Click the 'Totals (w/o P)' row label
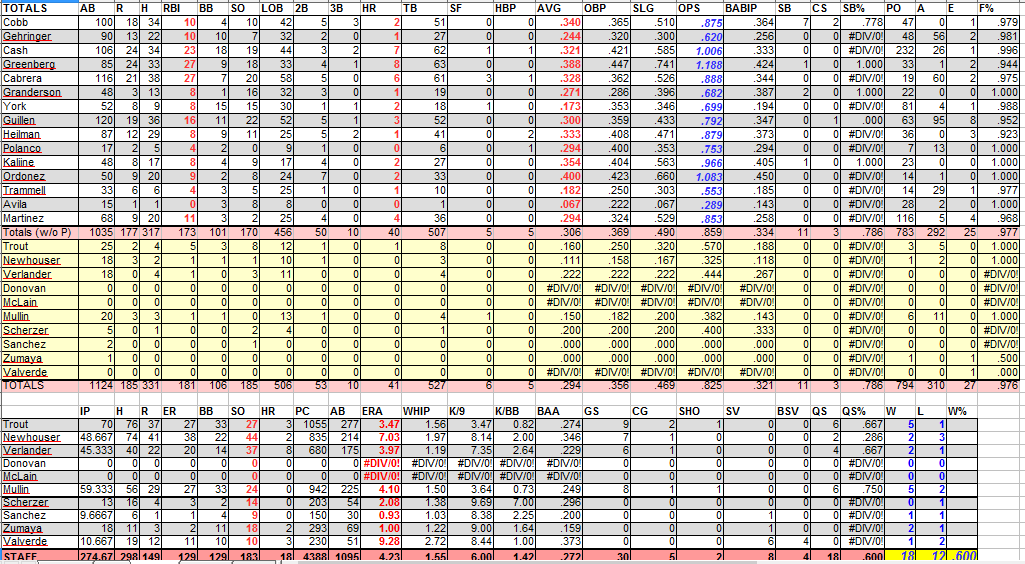Image resolution: width=1025 pixels, height=564 pixels. pos(39,232)
